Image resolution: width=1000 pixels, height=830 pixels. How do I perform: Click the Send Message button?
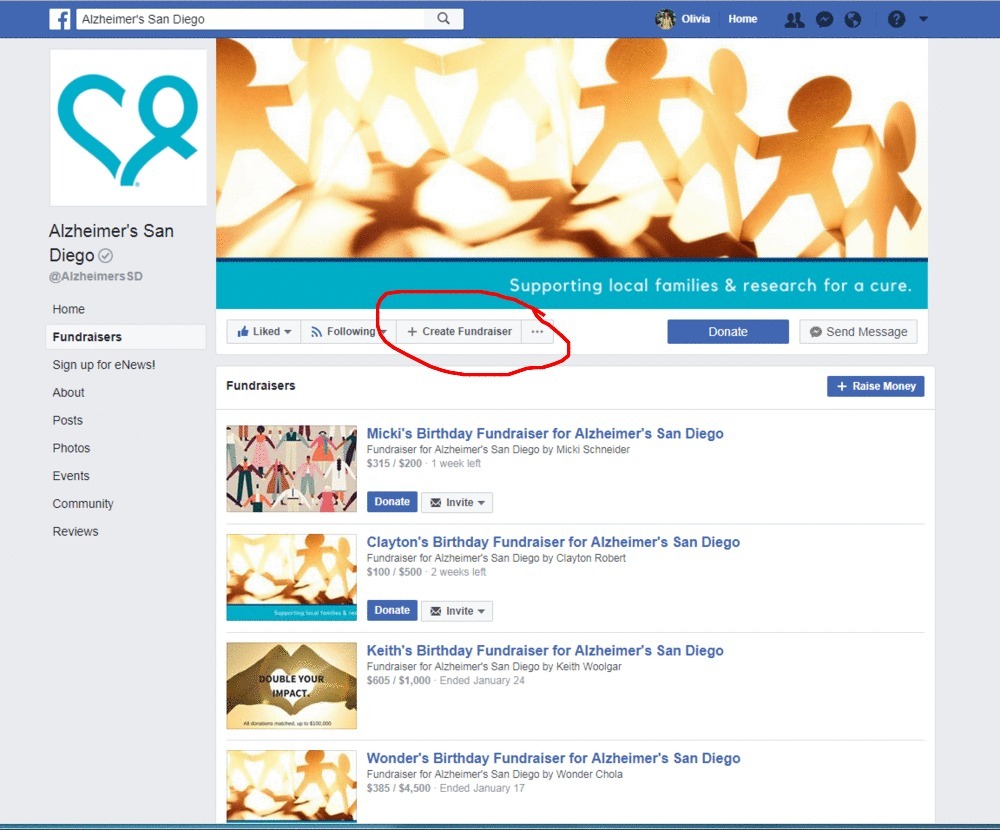[858, 332]
